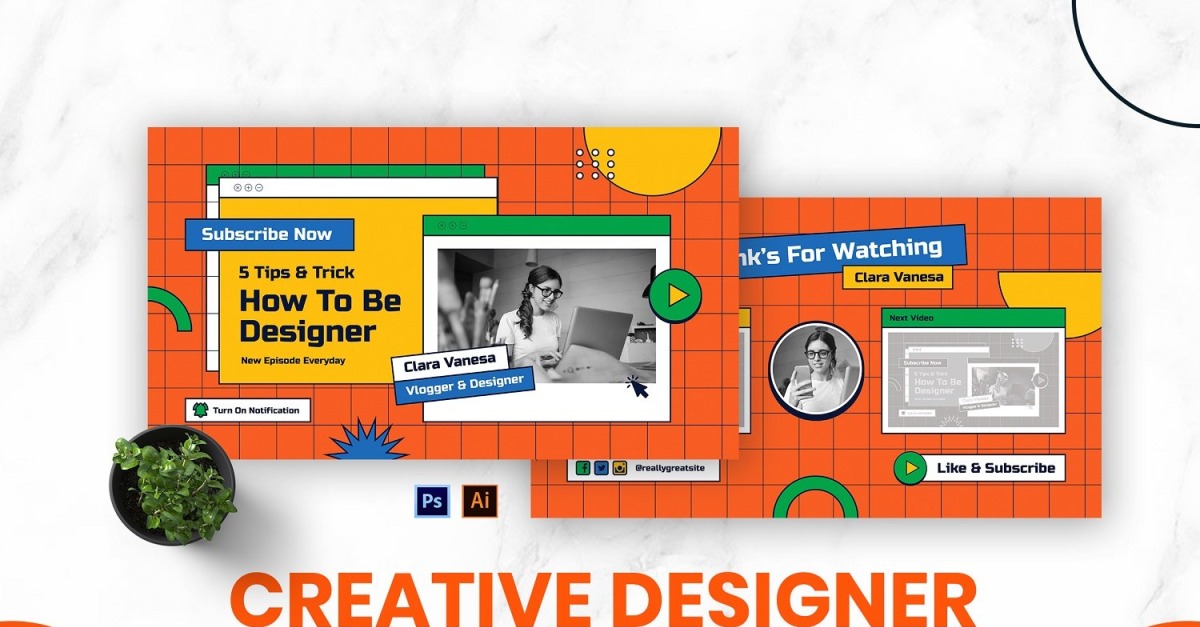Click the blue cursor arrow icon on photo
Viewport: 1200px width, 627px height.
(637, 386)
